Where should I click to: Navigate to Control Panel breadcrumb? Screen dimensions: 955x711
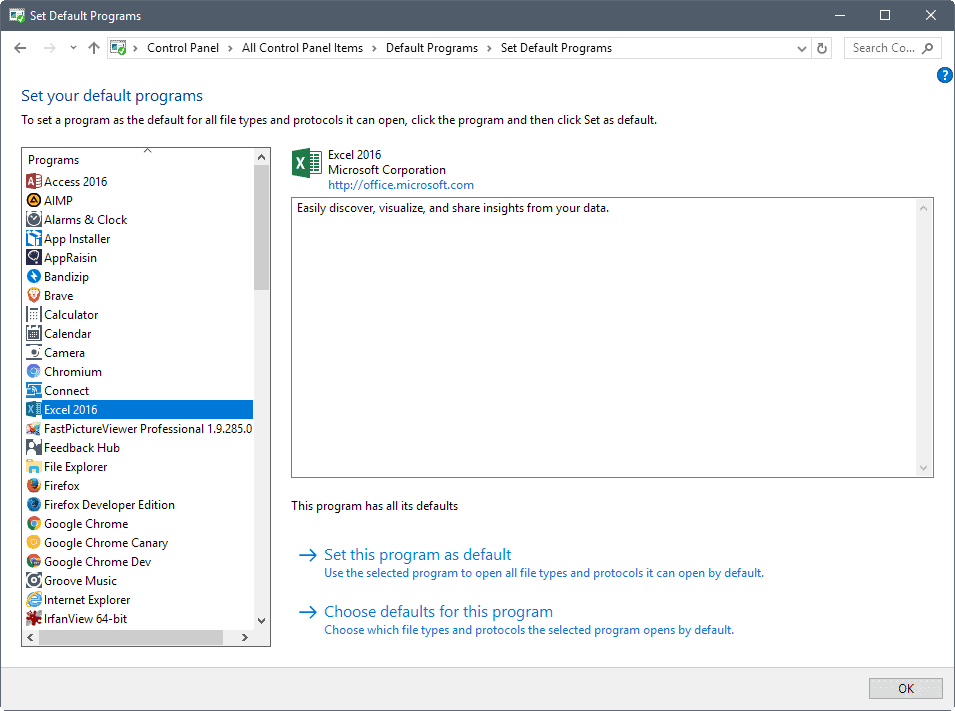coord(183,48)
